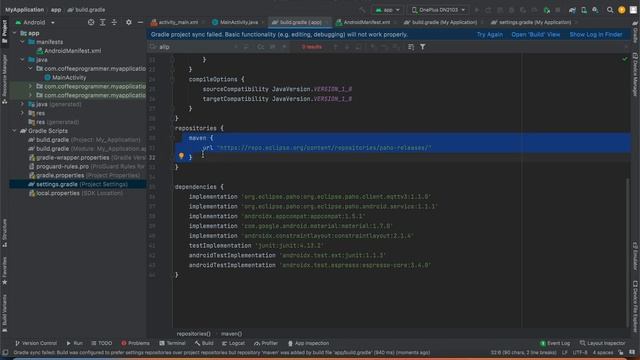Open the Layout Inspector tool window

point(602,343)
